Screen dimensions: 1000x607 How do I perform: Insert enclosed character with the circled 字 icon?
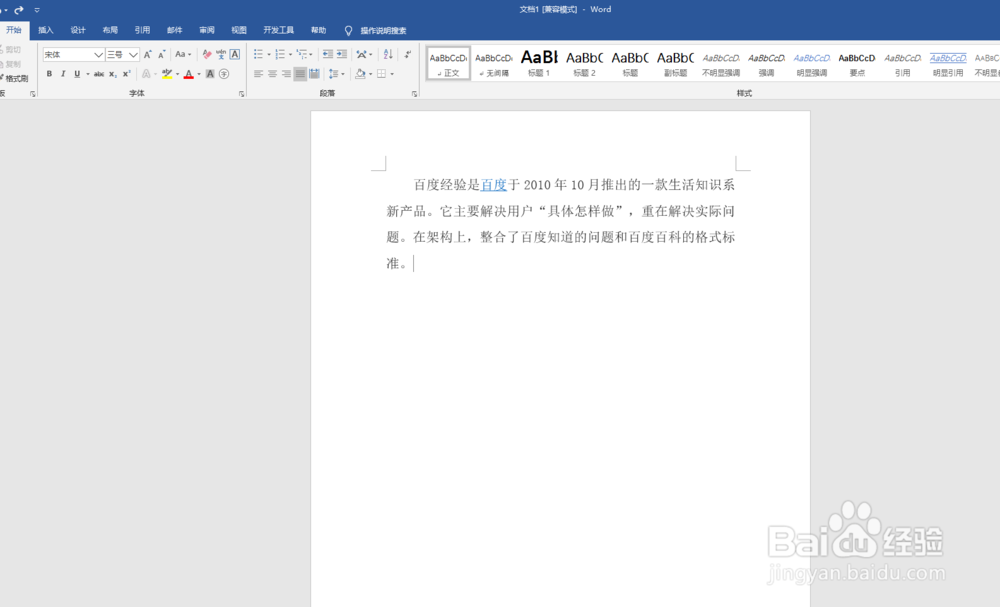[224, 74]
